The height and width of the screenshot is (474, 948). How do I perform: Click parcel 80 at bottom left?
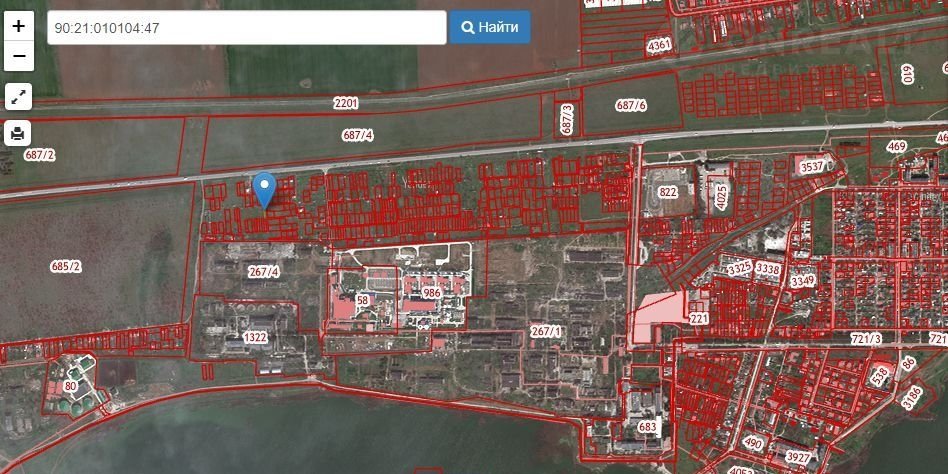pos(70,386)
